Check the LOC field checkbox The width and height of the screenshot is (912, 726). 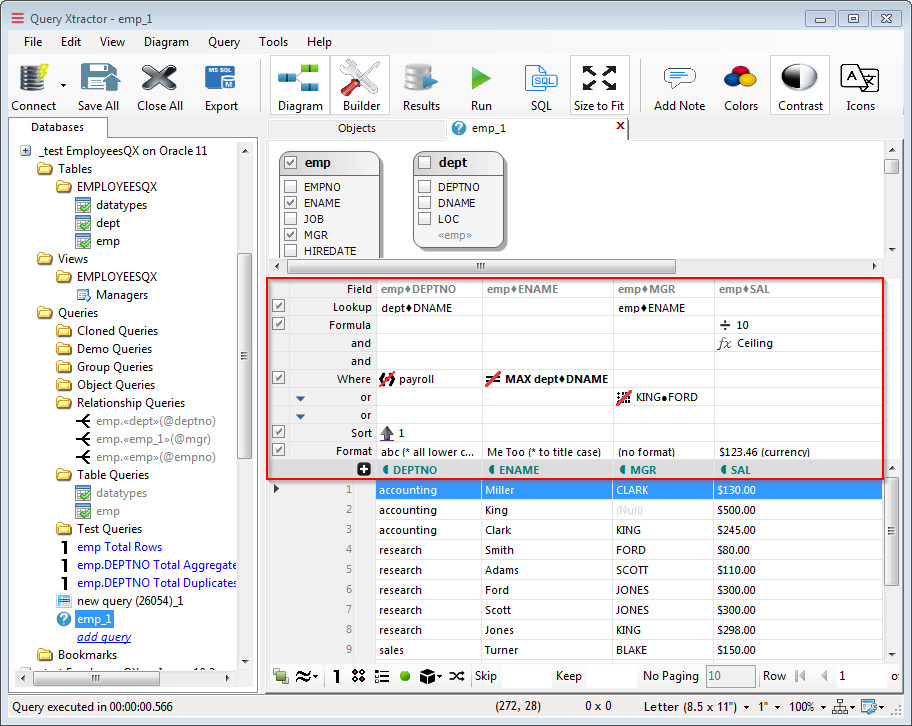pos(425,219)
